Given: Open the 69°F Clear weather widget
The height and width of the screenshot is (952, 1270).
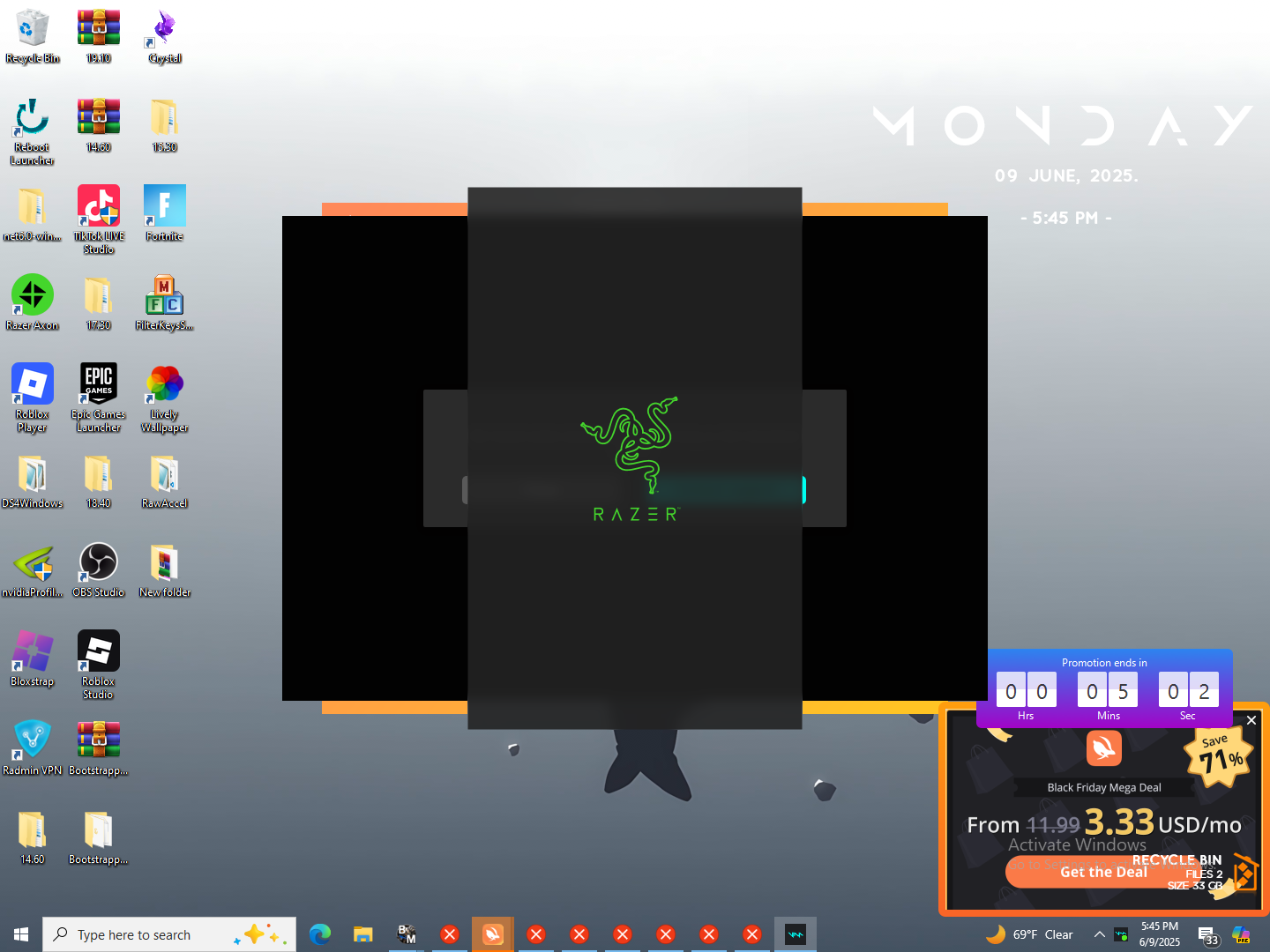Looking at the screenshot, I should 1029,934.
